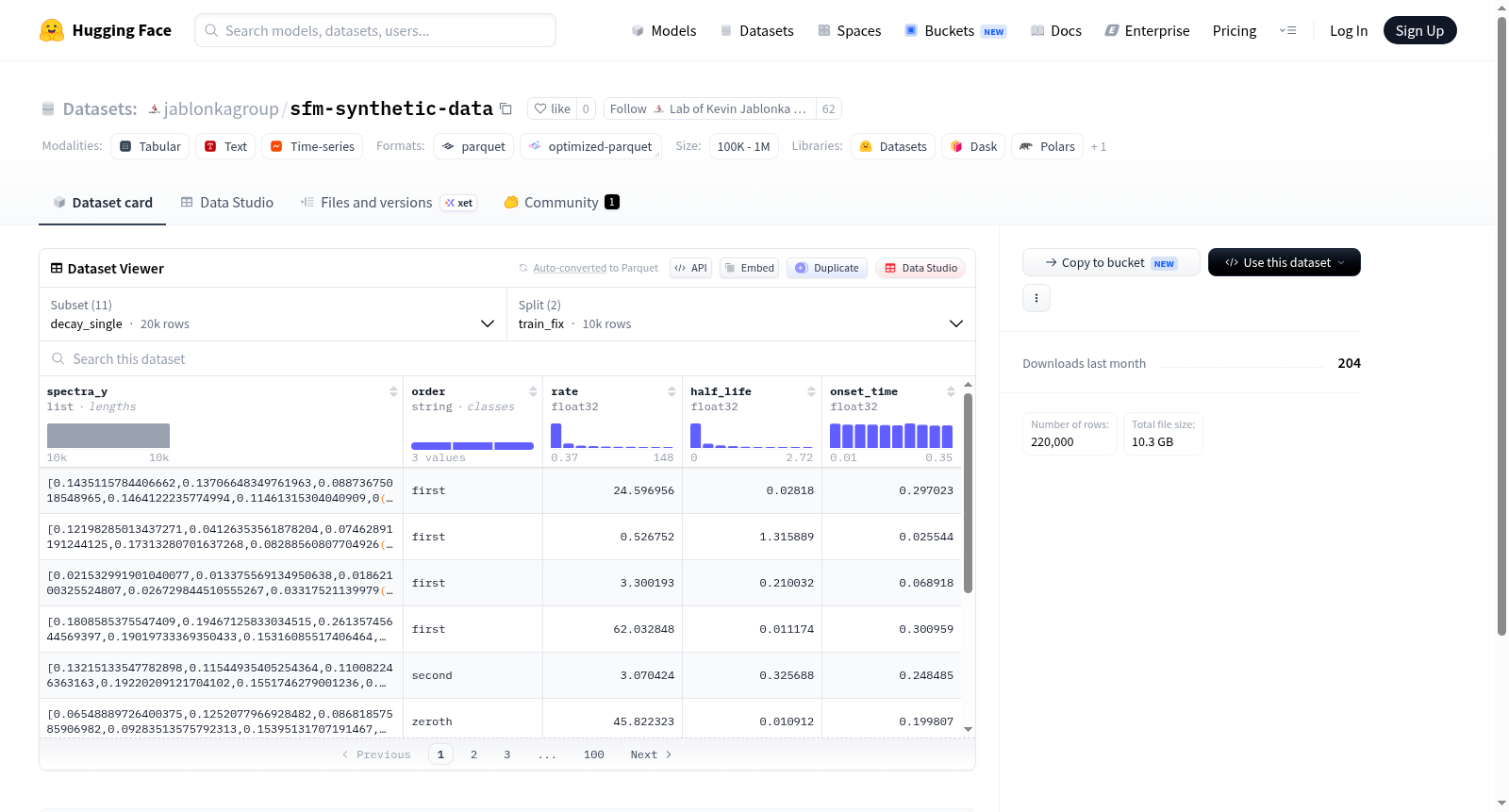Choose the Dask library tag

point(973,146)
